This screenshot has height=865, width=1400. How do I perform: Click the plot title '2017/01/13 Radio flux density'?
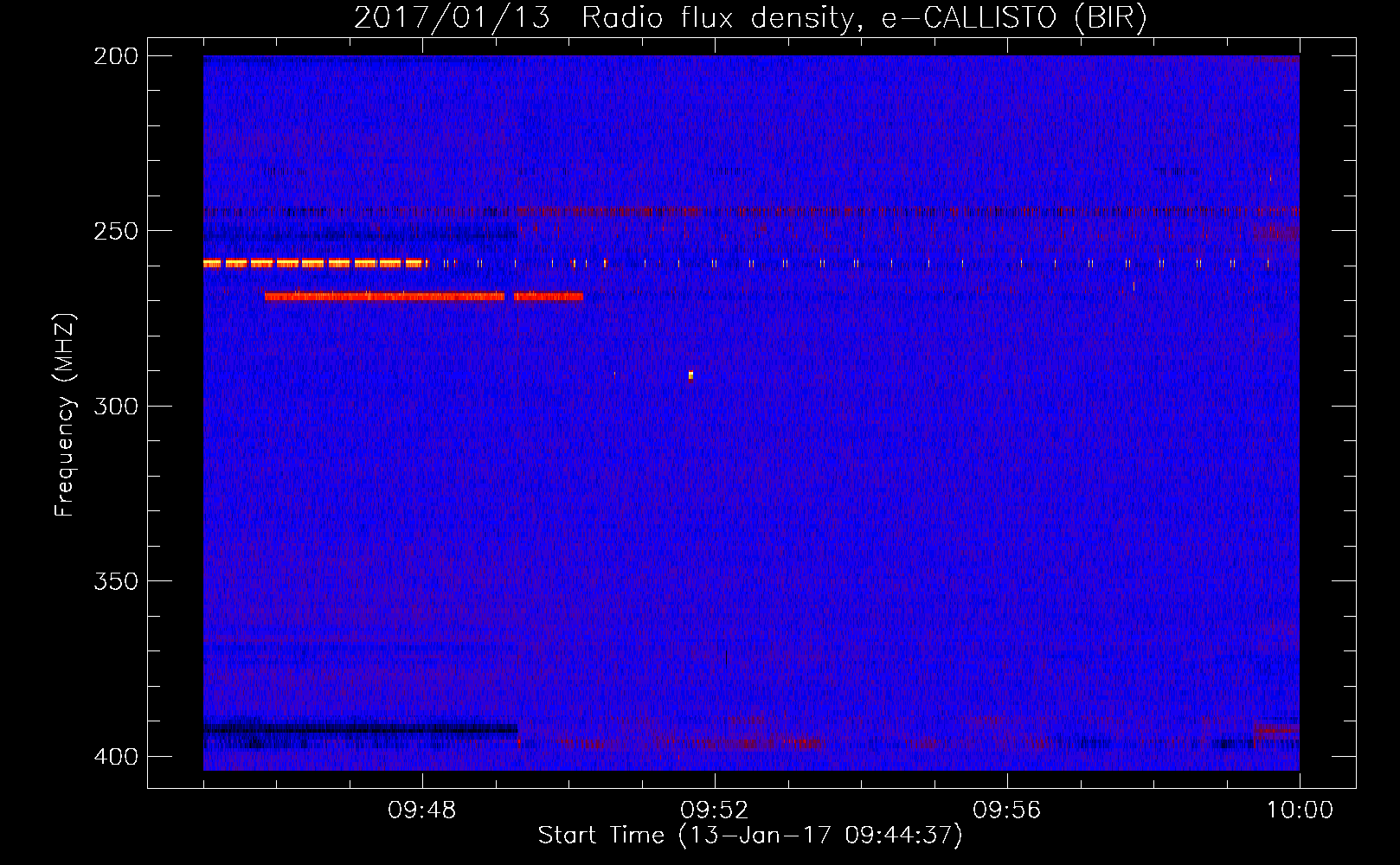pyautogui.click(x=750, y=18)
